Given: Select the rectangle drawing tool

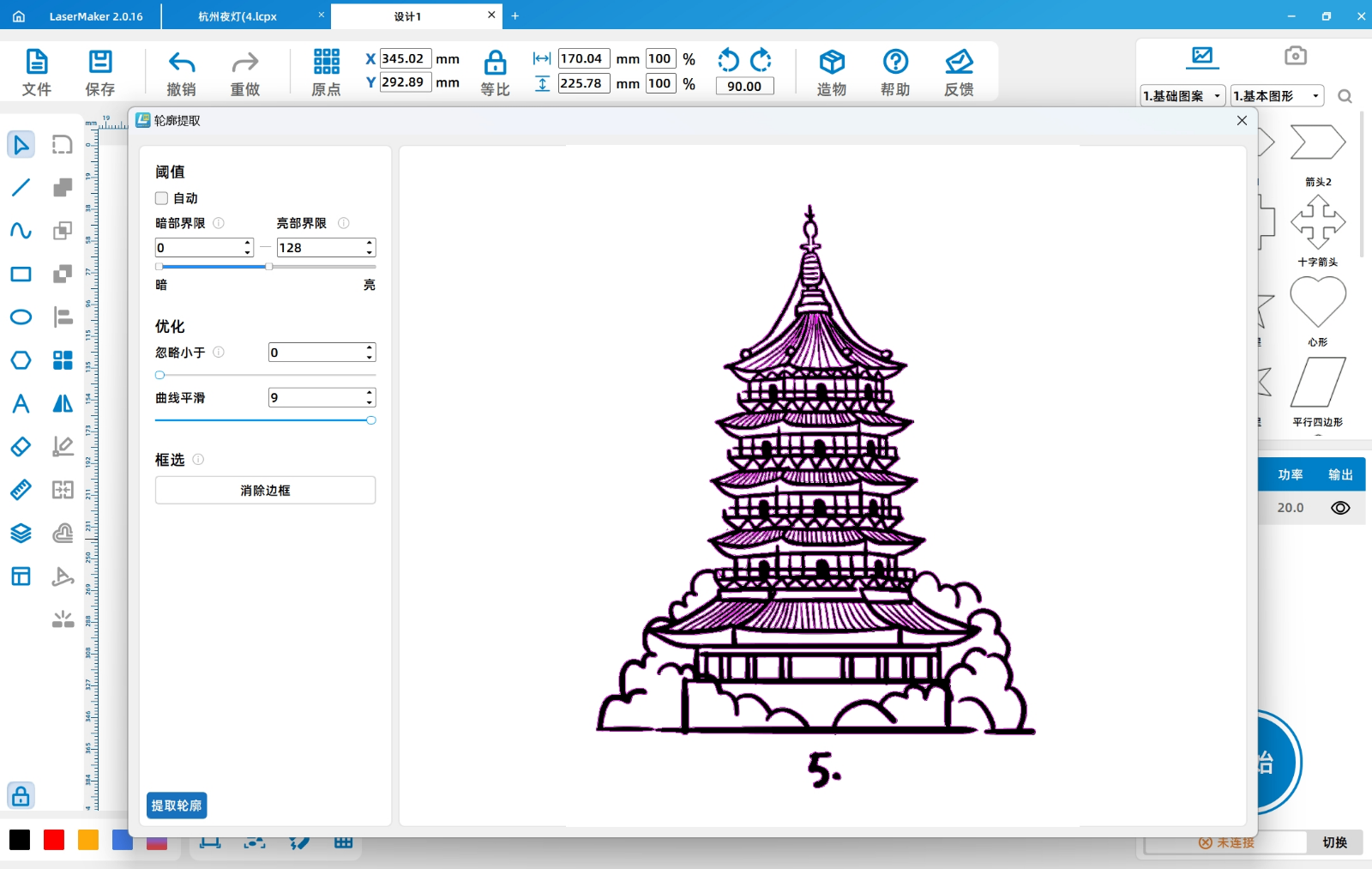Looking at the screenshot, I should pyautogui.click(x=21, y=274).
